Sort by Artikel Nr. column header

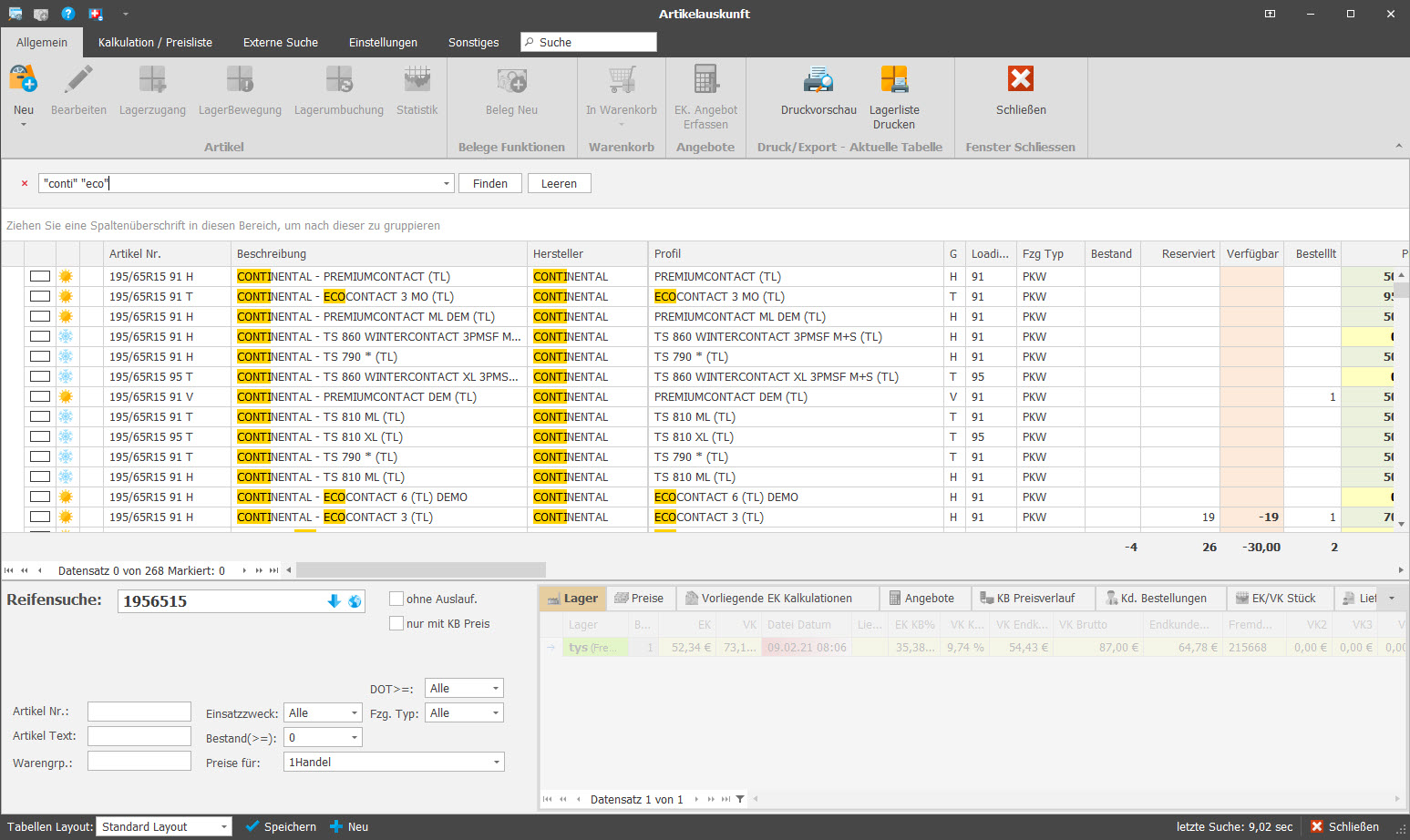coord(167,253)
